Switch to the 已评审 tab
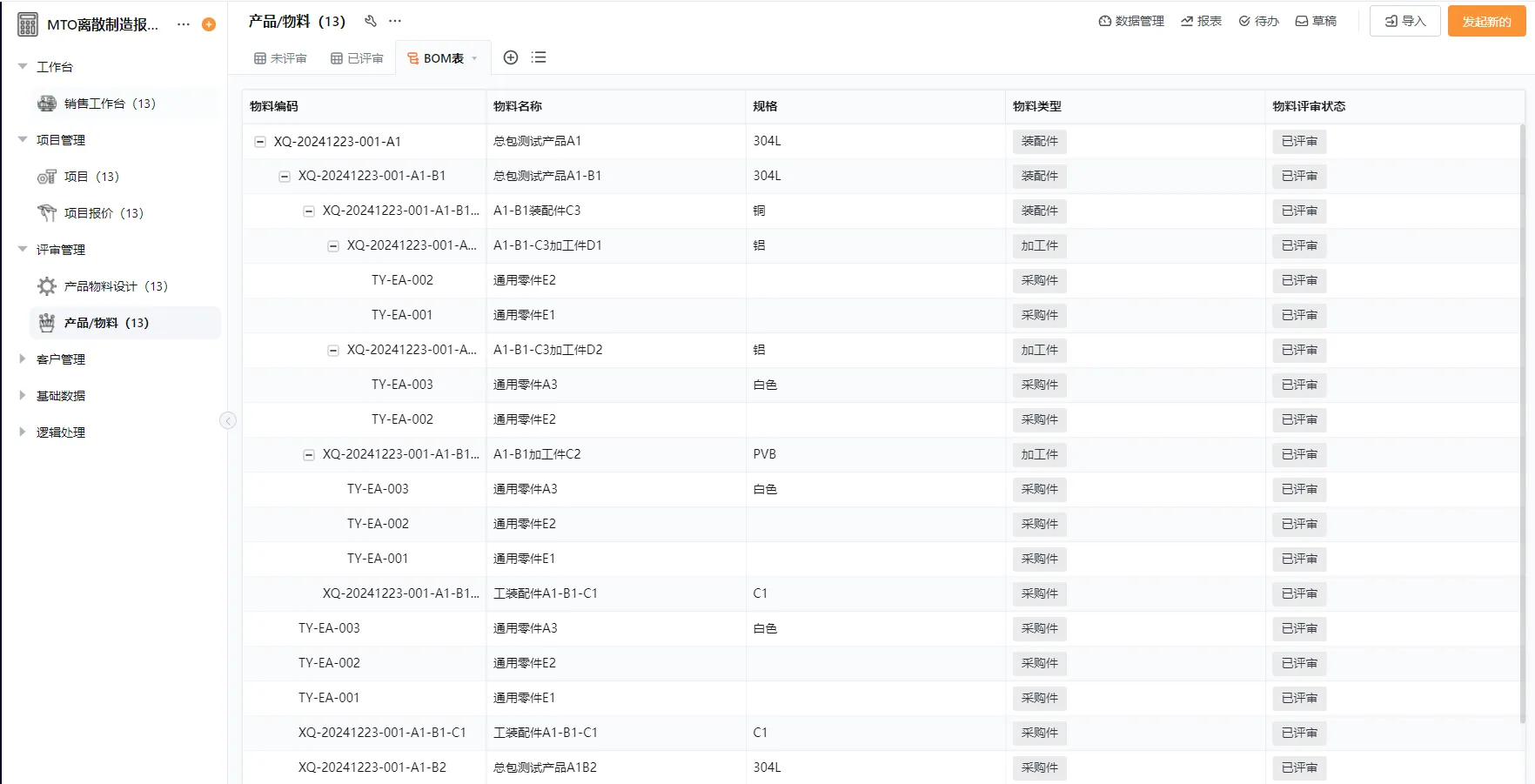The width and height of the screenshot is (1535, 784). pyautogui.click(x=356, y=57)
